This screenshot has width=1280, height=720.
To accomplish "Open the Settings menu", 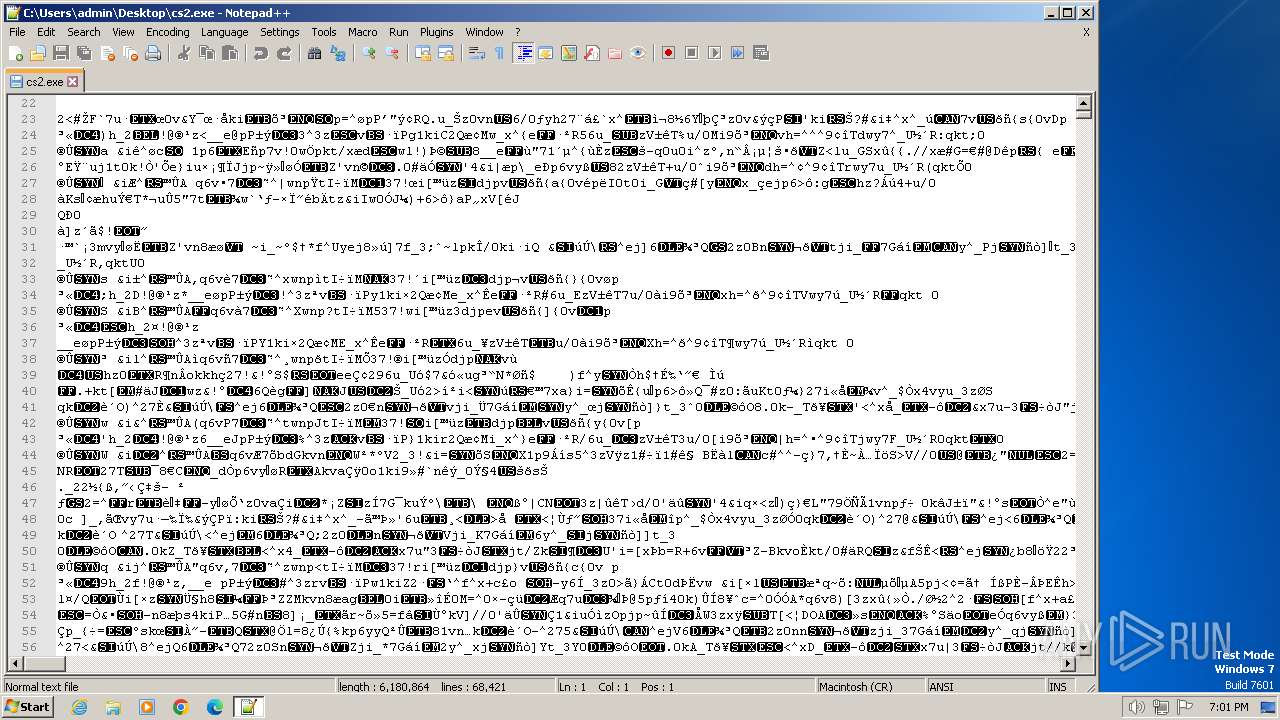I will [x=280, y=32].
